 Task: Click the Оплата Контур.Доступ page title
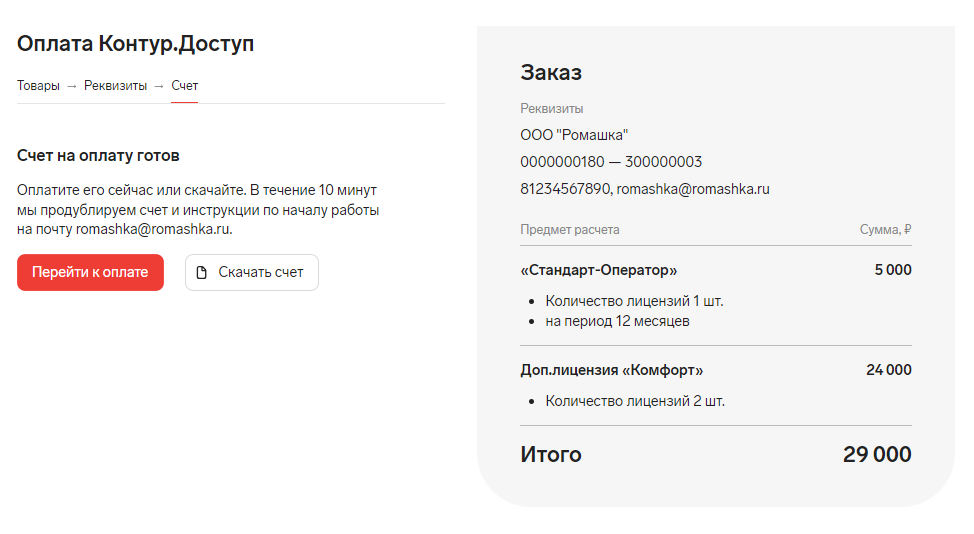click(x=135, y=43)
